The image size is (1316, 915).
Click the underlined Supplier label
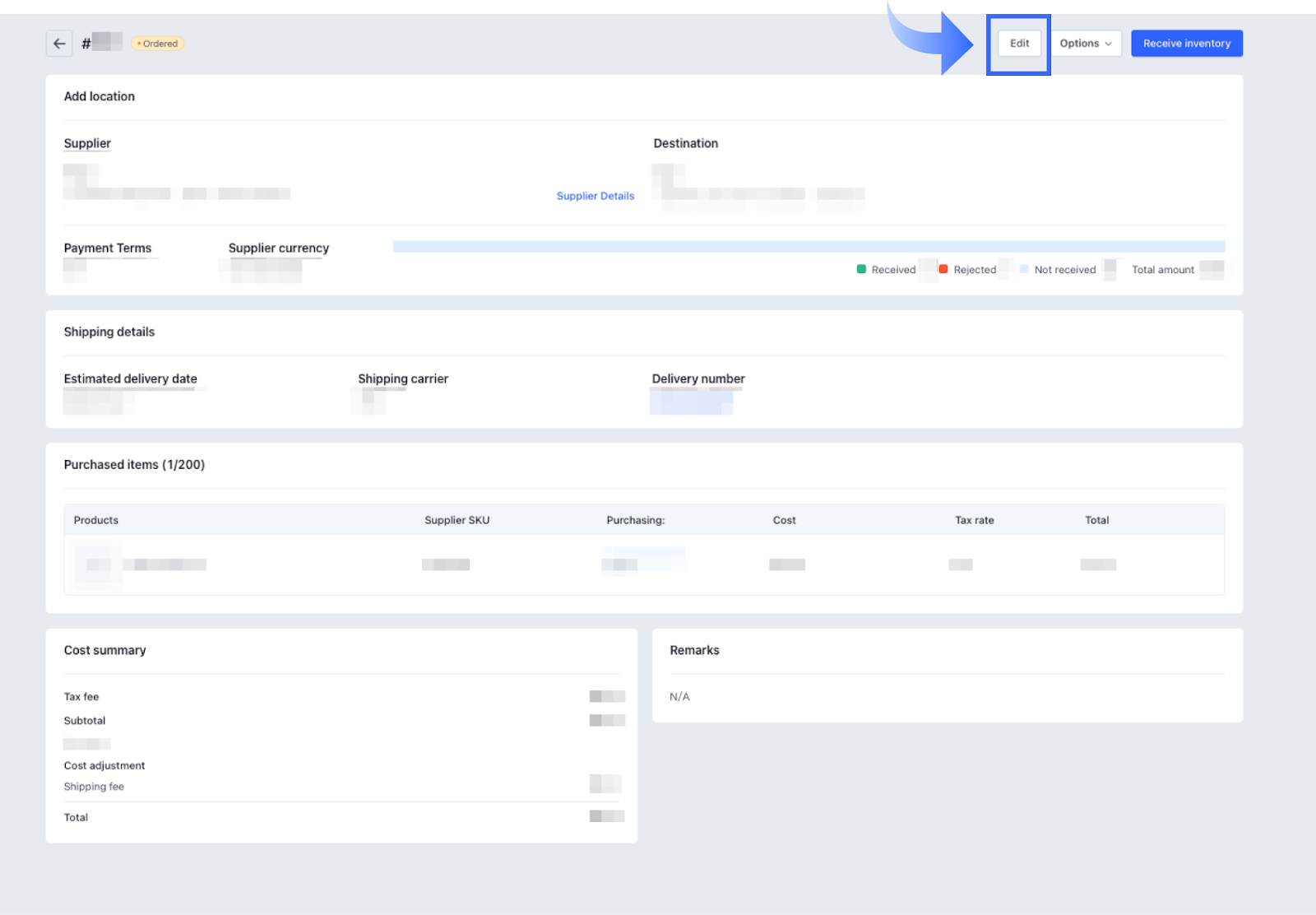click(87, 143)
